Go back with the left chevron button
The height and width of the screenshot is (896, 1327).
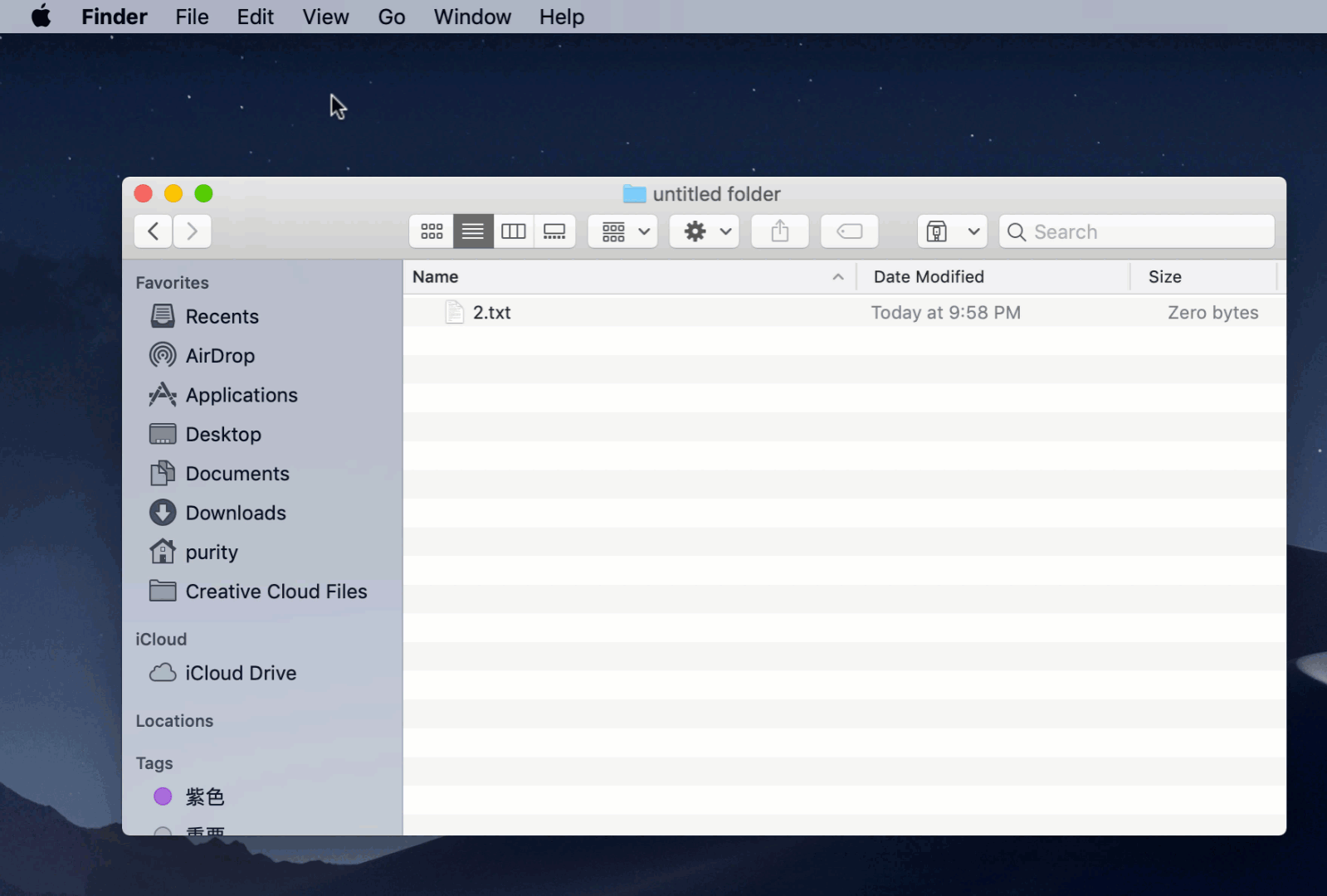pos(154,231)
